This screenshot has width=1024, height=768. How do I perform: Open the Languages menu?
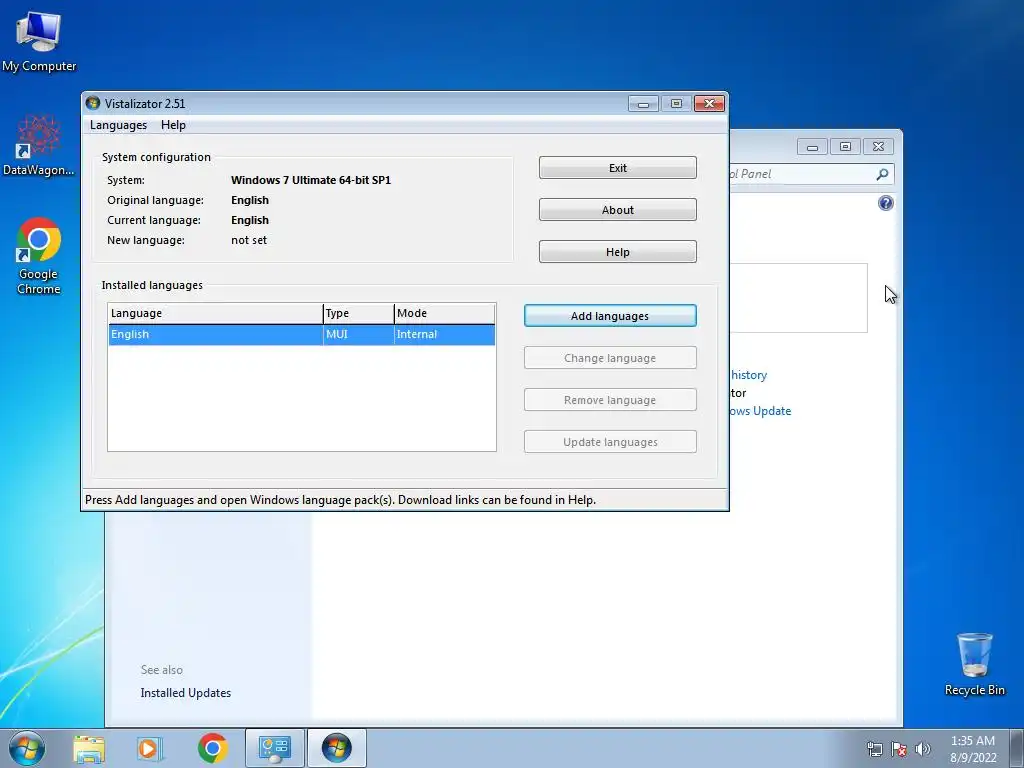point(118,125)
